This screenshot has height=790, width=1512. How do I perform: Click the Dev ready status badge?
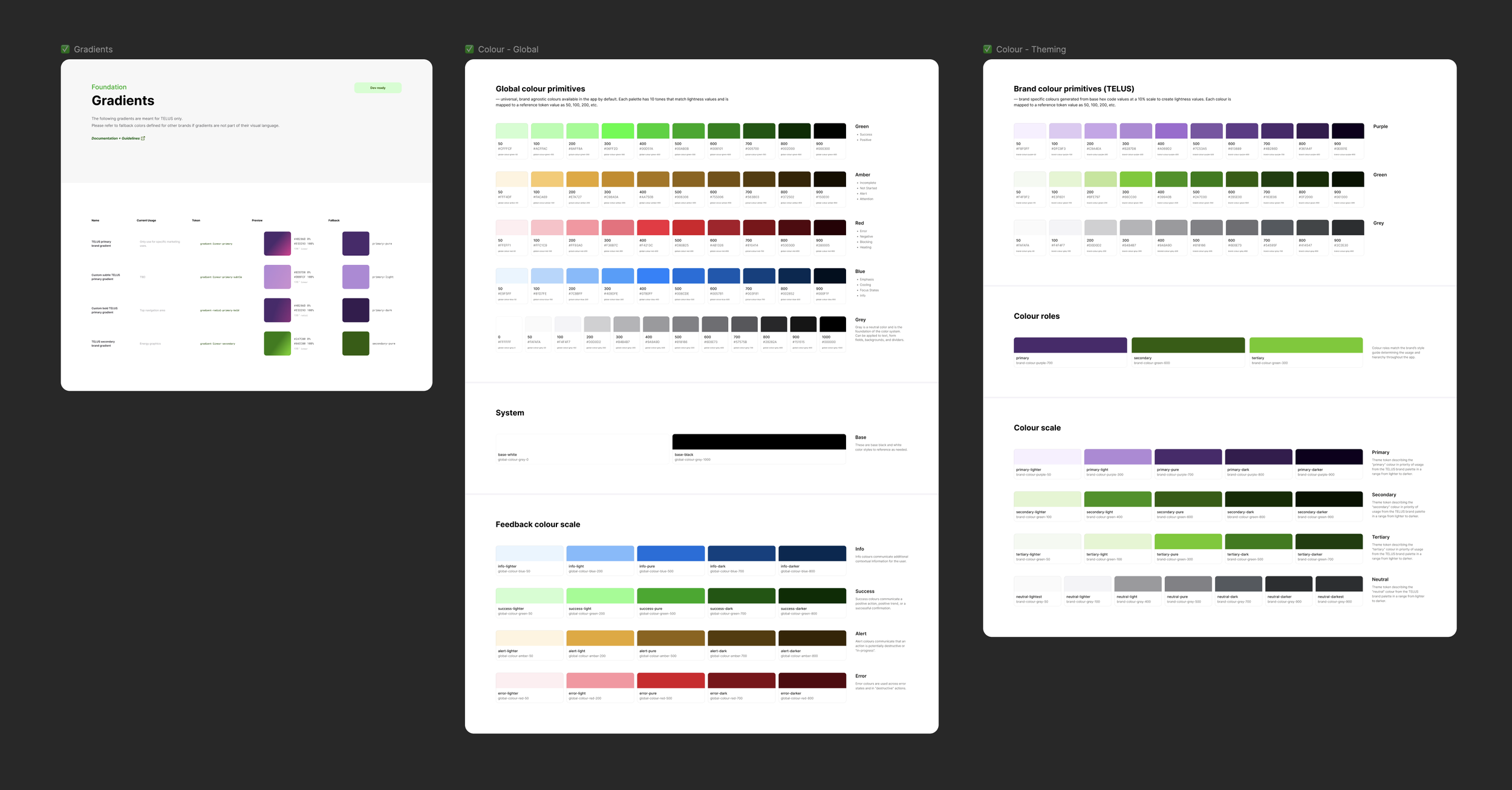point(377,88)
